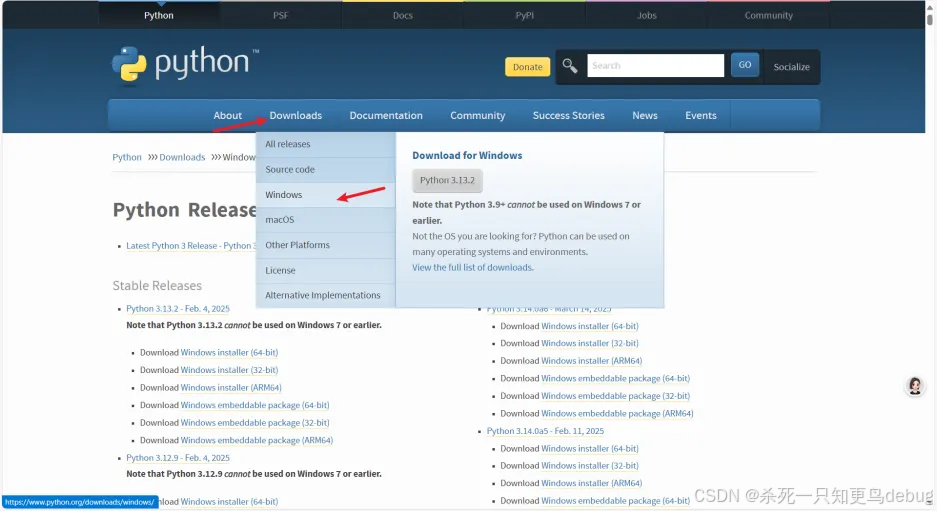Select Alternative Implementations in Downloads dropdown
Image resolution: width=937 pixels, height=511 pixels.
pyautogui.click(x=326, y=295)
